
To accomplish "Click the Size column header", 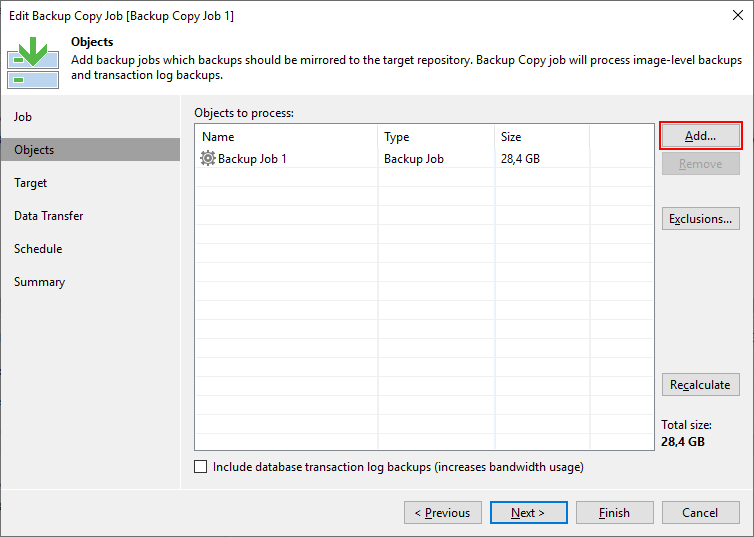I will pyautogui.click(x=542, y=137).
